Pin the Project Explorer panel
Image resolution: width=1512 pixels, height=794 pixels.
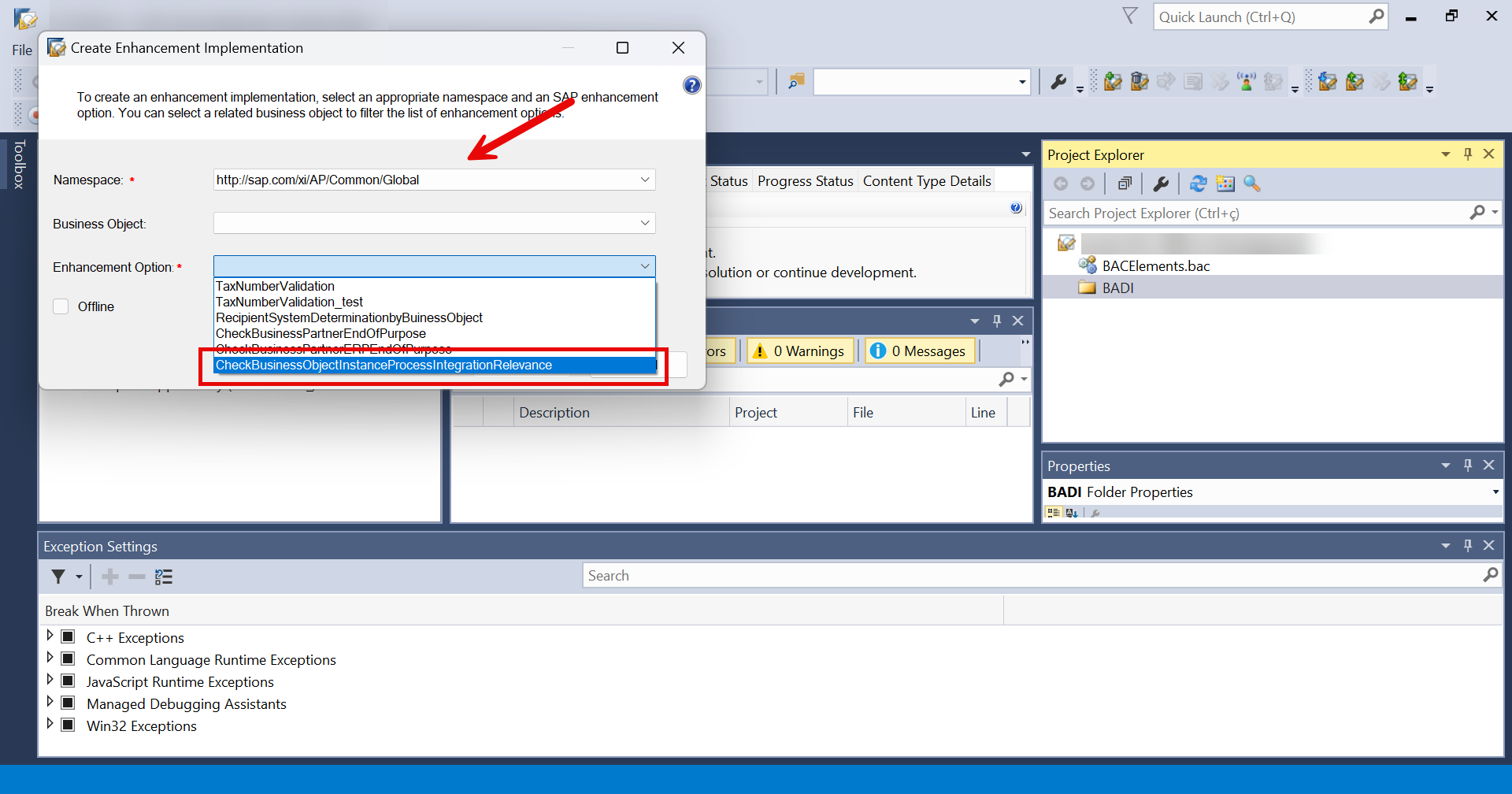[x=1468, y=154]
